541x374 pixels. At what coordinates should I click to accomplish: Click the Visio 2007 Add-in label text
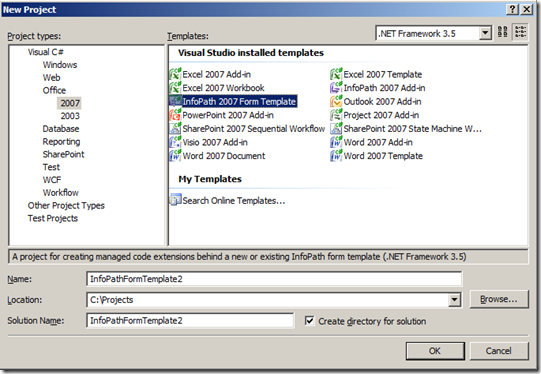[x=215, y=142]
